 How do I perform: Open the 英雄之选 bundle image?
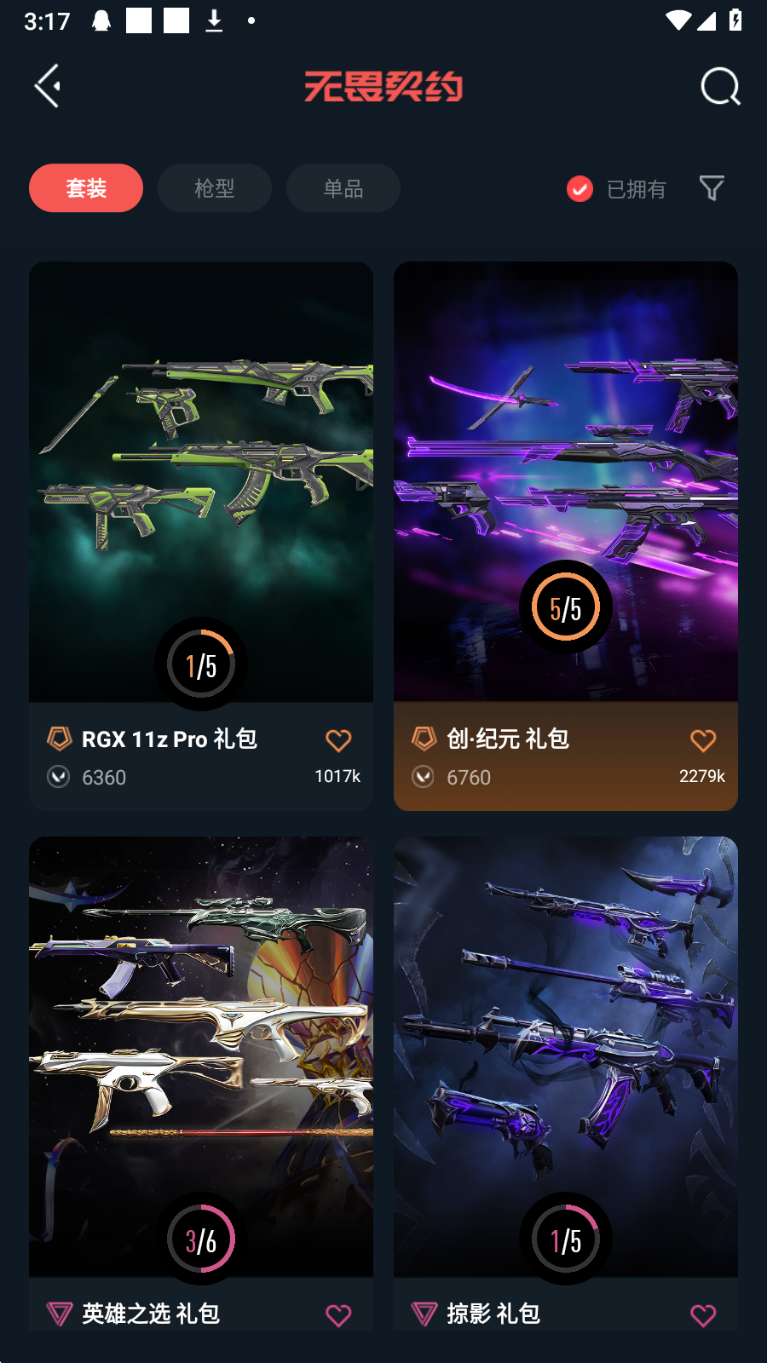(x=201, y=1056)
